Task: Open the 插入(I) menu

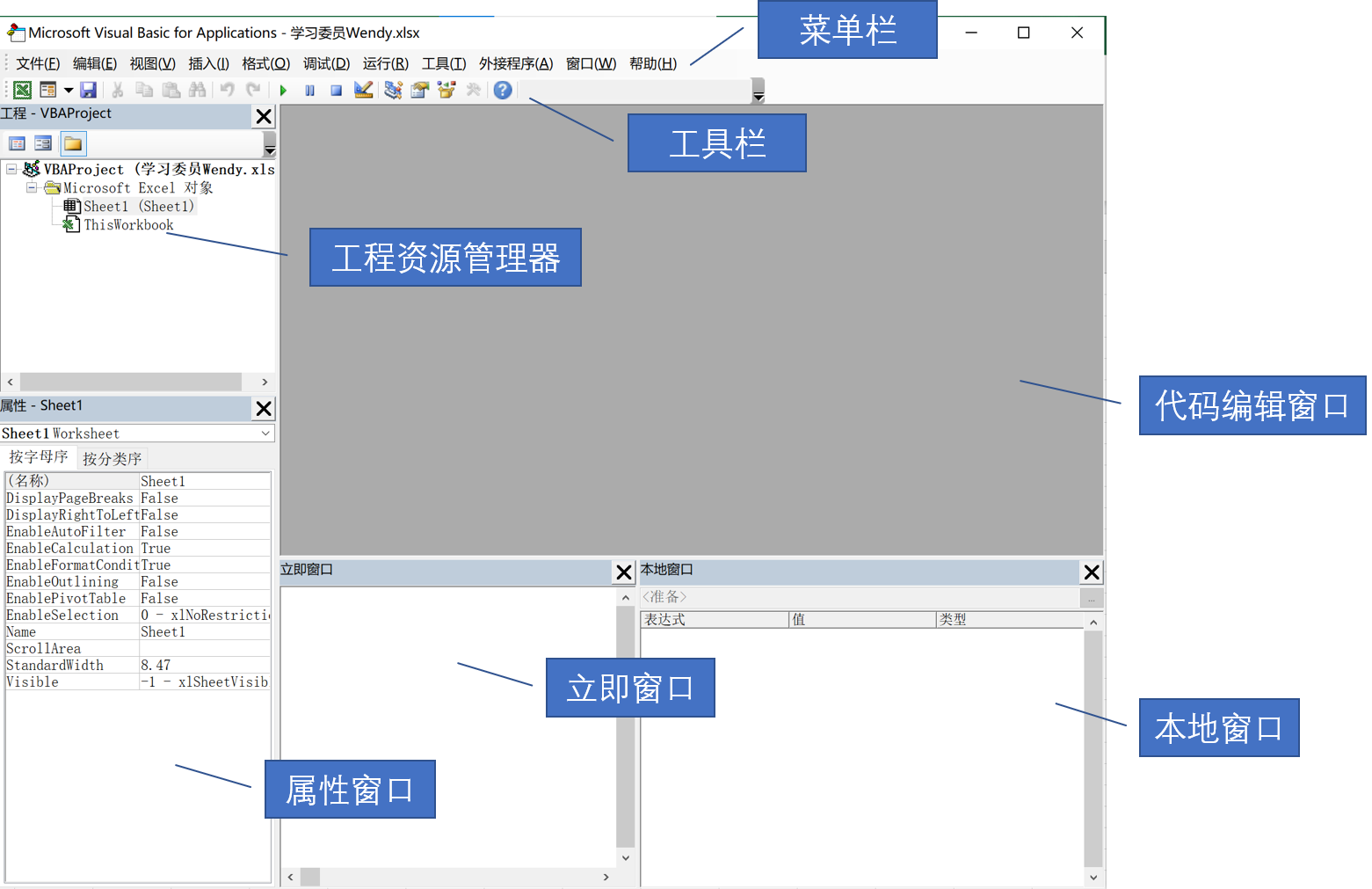Action: coord(208,63)
